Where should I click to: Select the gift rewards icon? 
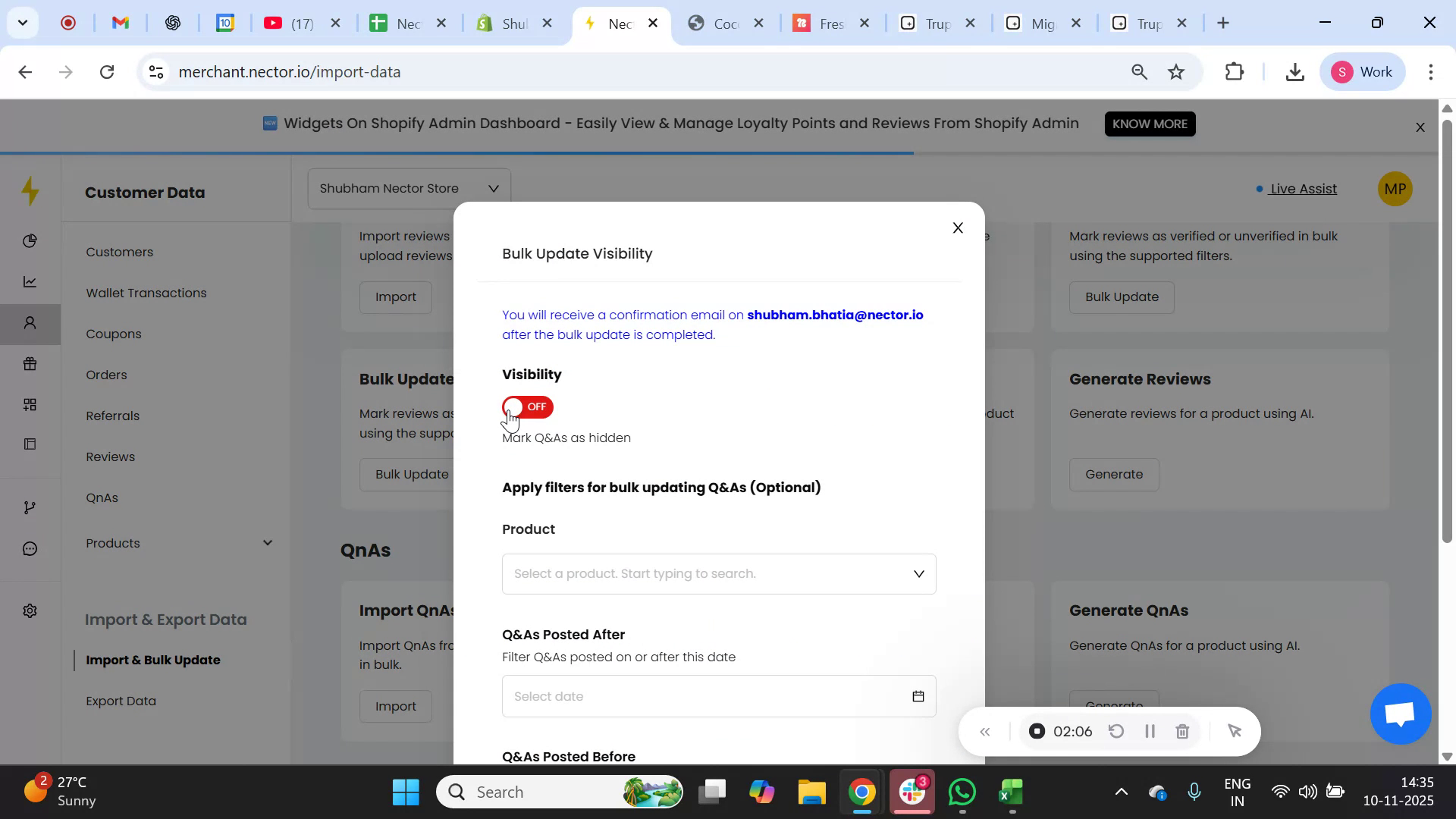pos(30,364)
